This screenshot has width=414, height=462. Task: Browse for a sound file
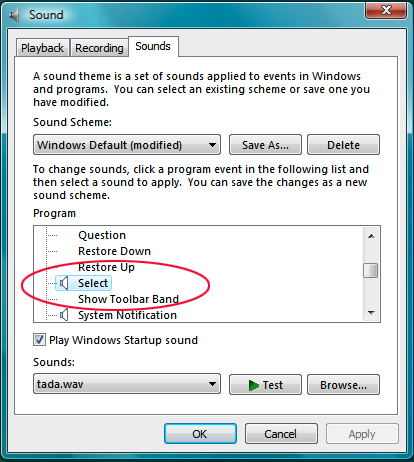(x=343, y=385)
